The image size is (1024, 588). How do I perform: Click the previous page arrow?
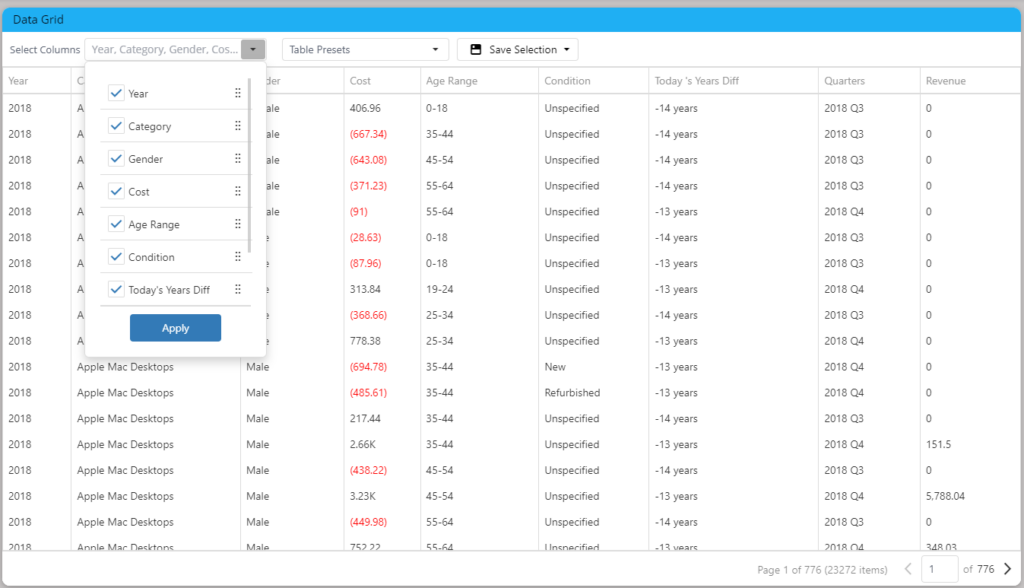(x=908, y=567)
